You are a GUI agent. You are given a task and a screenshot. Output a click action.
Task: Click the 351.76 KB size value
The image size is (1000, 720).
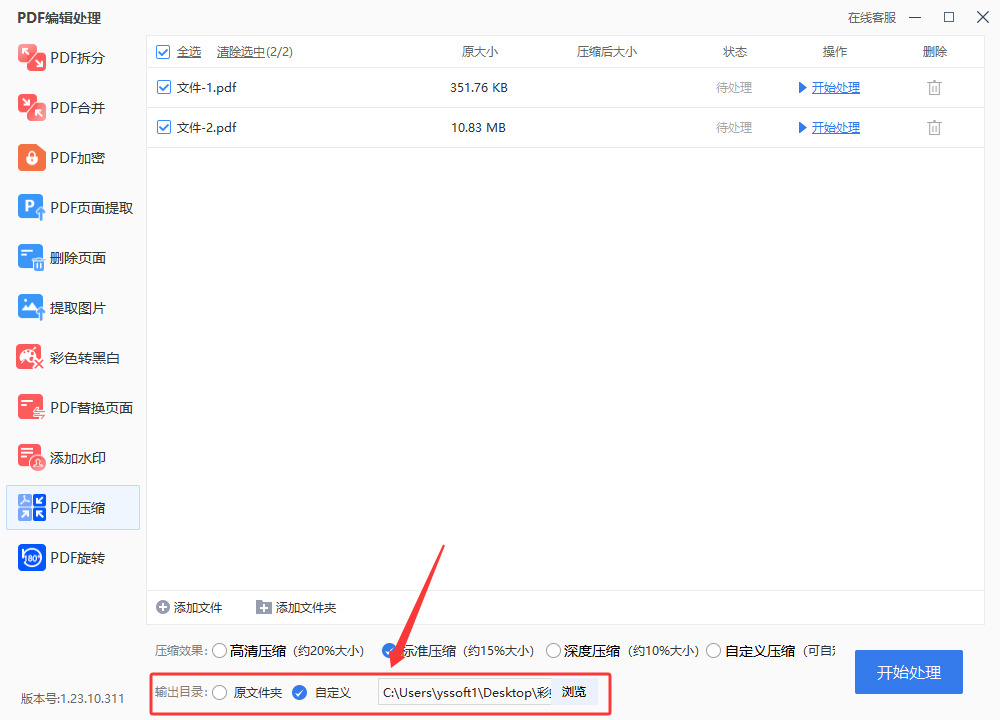point(479,87)
